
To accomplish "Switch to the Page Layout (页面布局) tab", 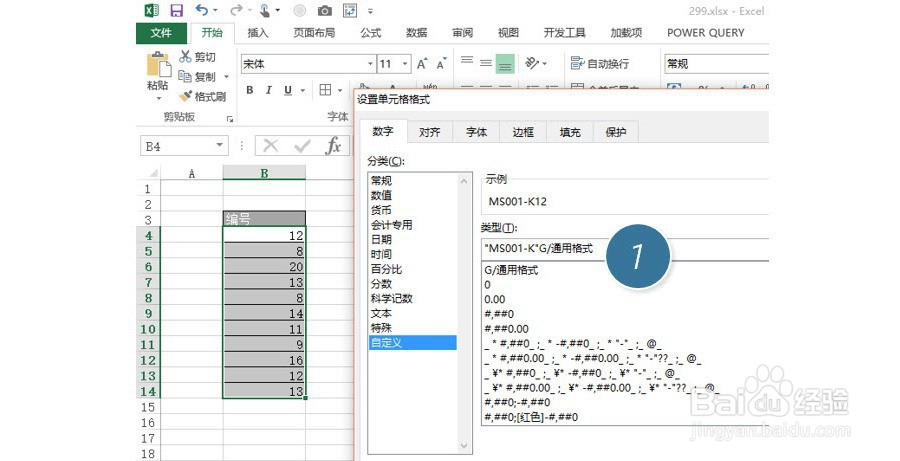I will click(314, 33).
